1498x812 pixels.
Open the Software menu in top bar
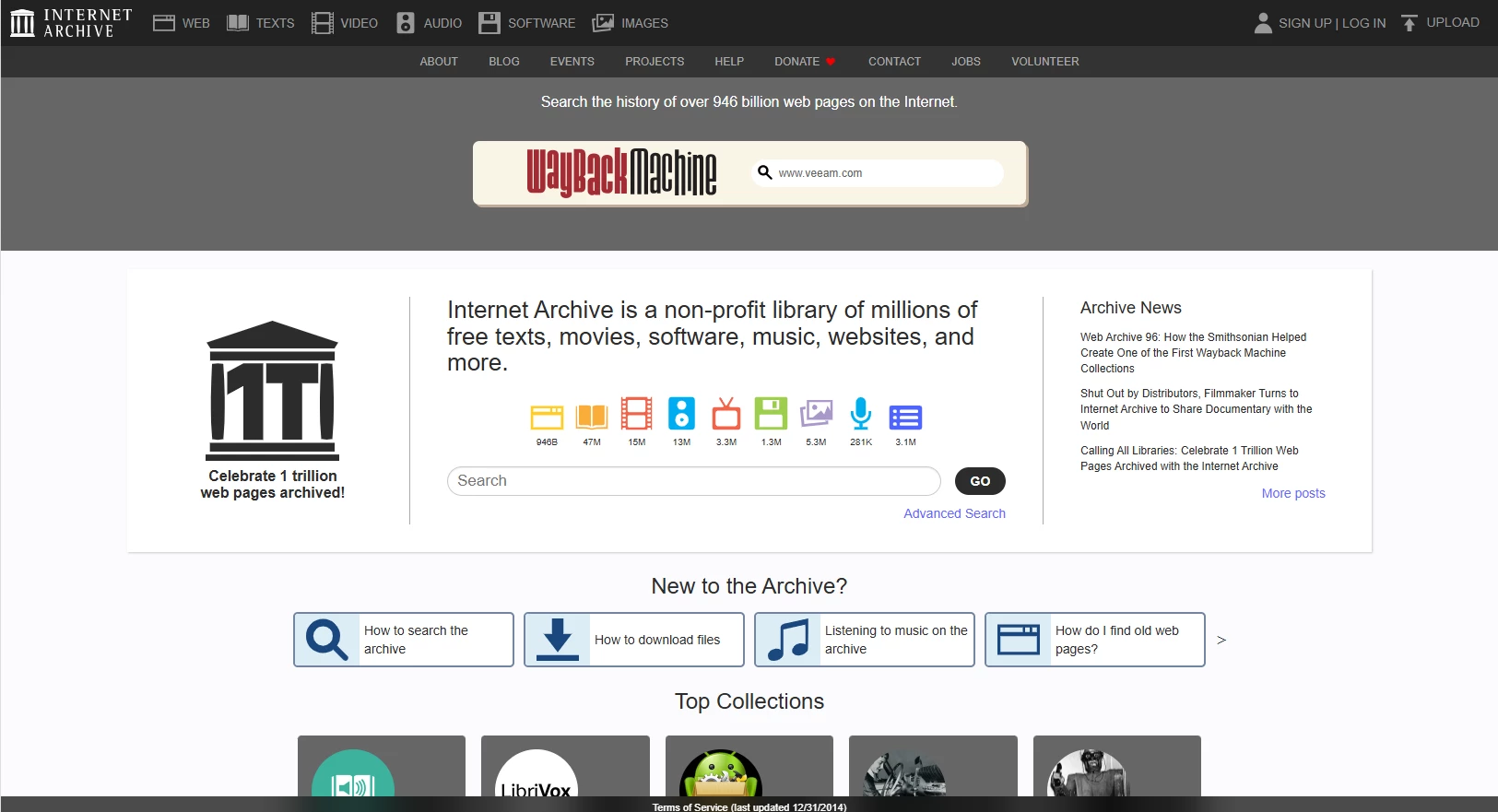click(x=526, y=23)
